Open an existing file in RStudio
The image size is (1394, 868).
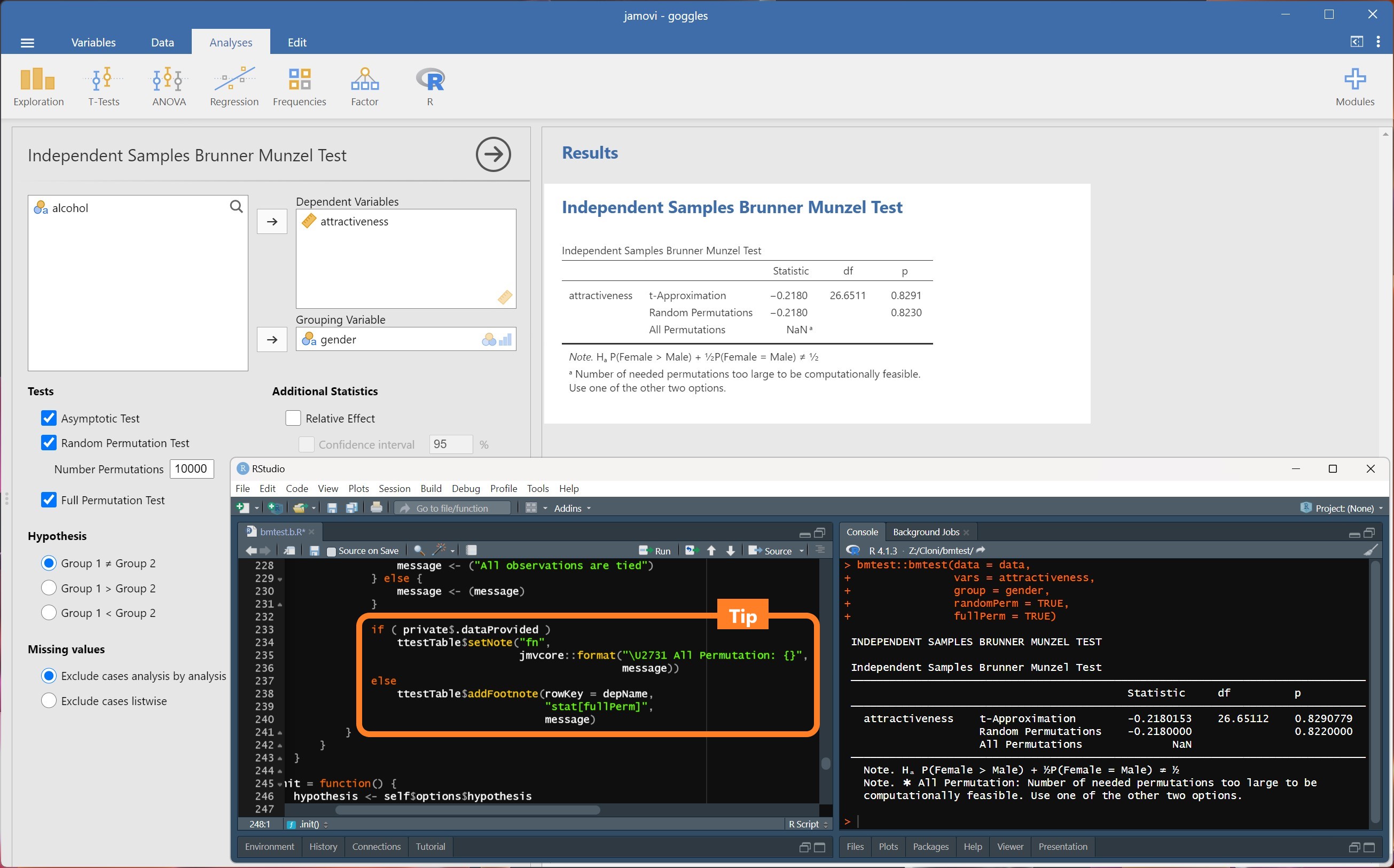pos(300,507)
